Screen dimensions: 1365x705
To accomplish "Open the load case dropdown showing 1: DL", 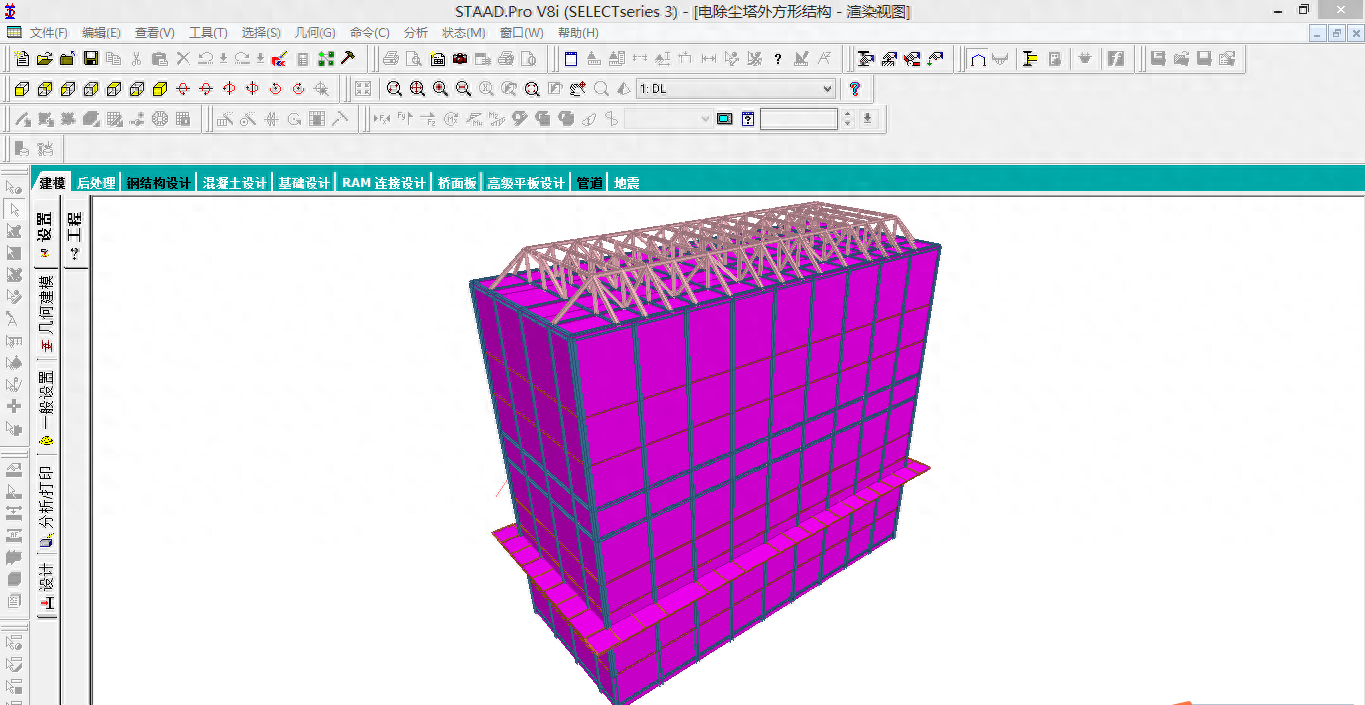I will (x=735, y=89).
